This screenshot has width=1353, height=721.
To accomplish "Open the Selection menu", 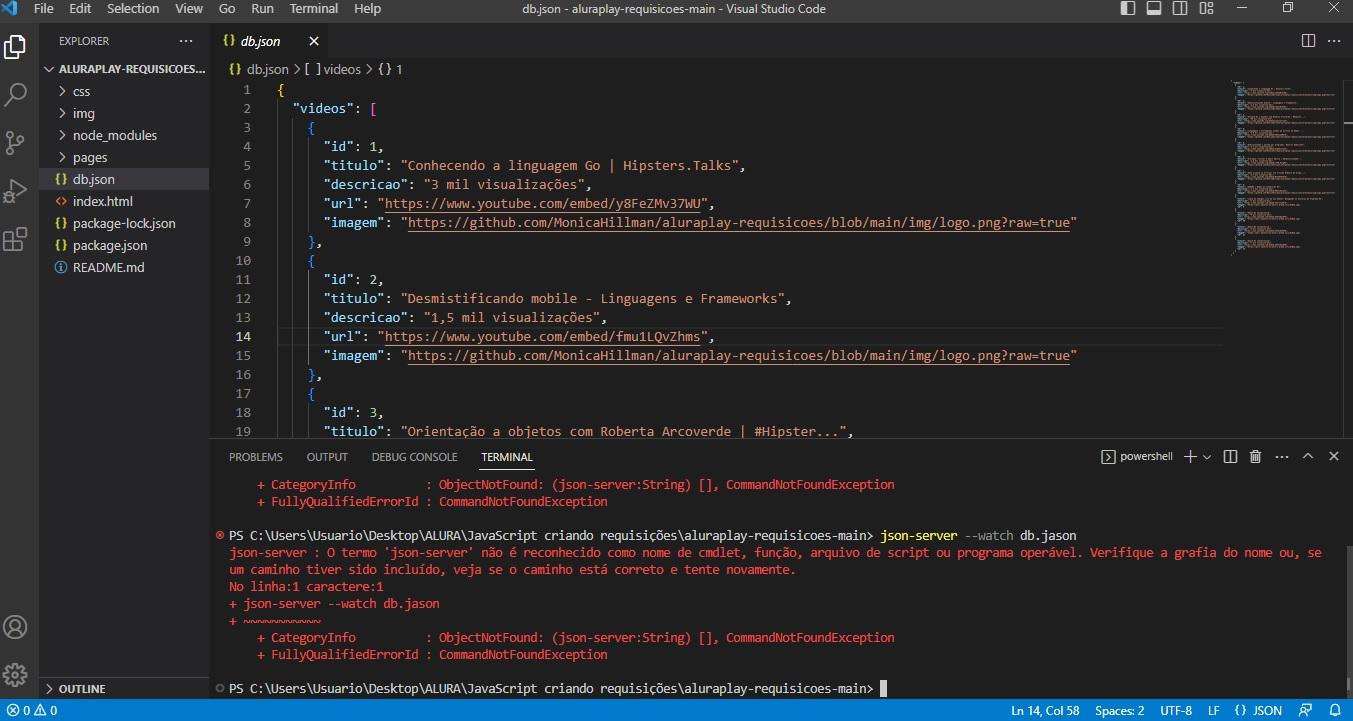I will pos(133,8).
